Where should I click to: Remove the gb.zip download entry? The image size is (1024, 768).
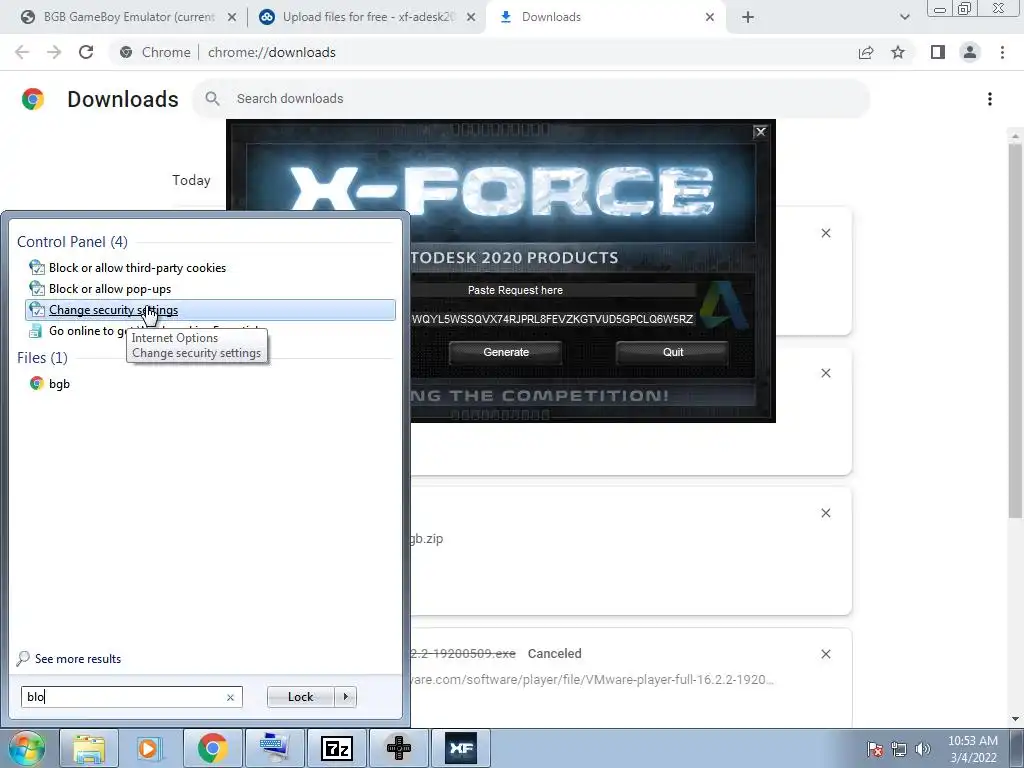point(825,513)
